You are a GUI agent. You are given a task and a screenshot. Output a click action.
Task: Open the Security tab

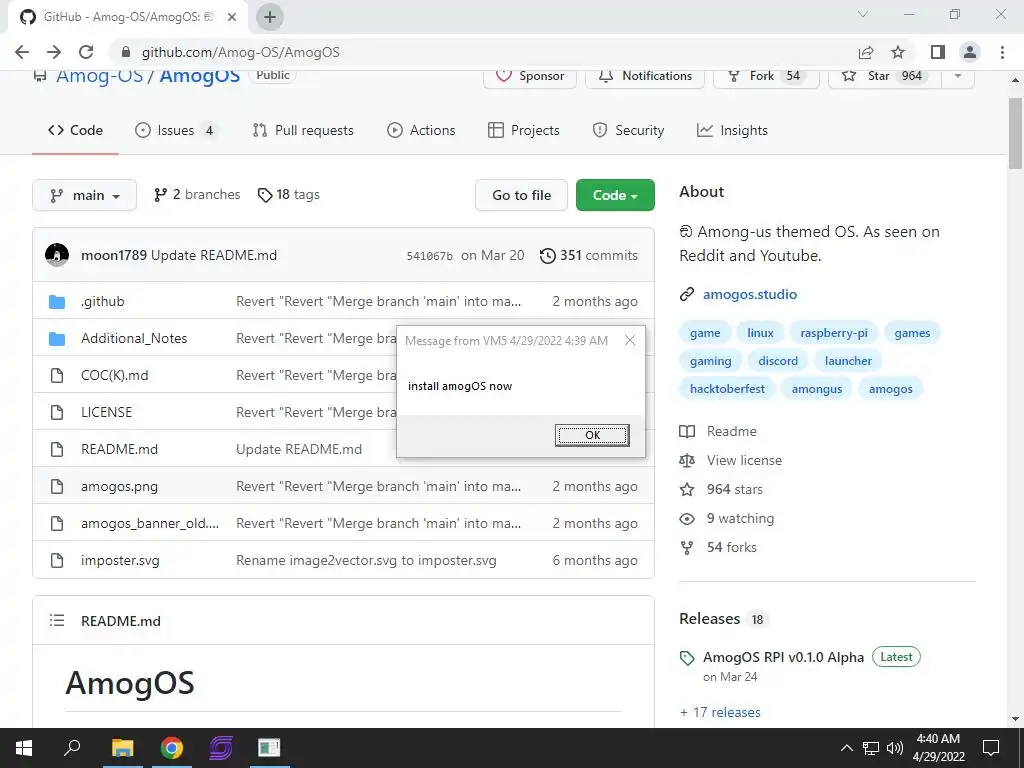[628, 131]
